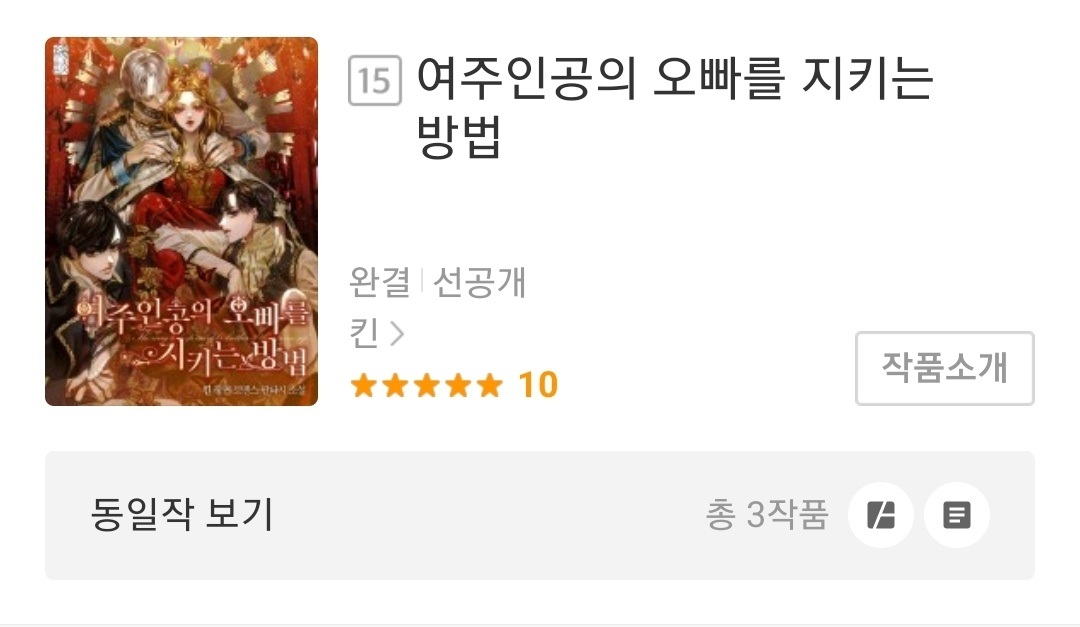Tap the 총 3작품 count text

point(767,515)
